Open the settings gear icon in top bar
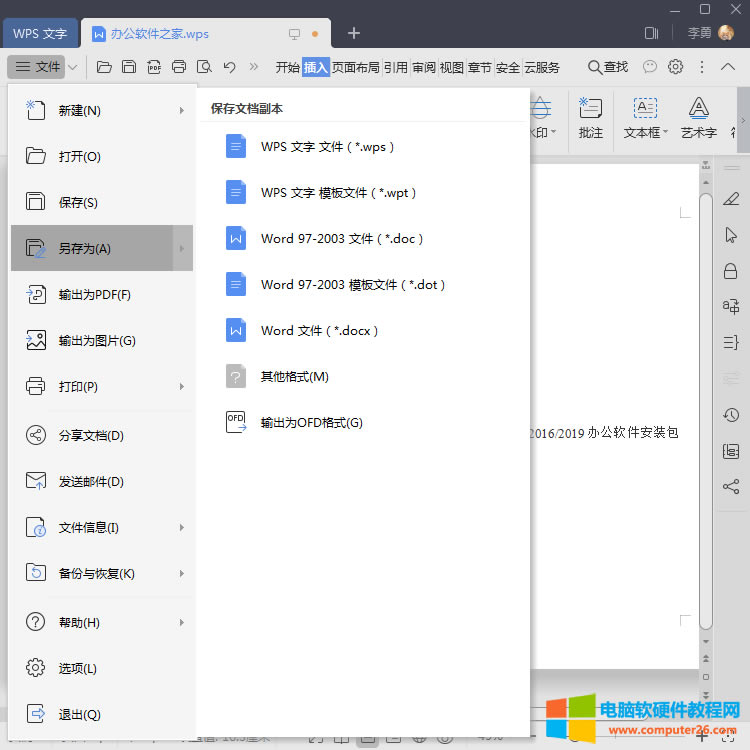 (x=675, y=67)
